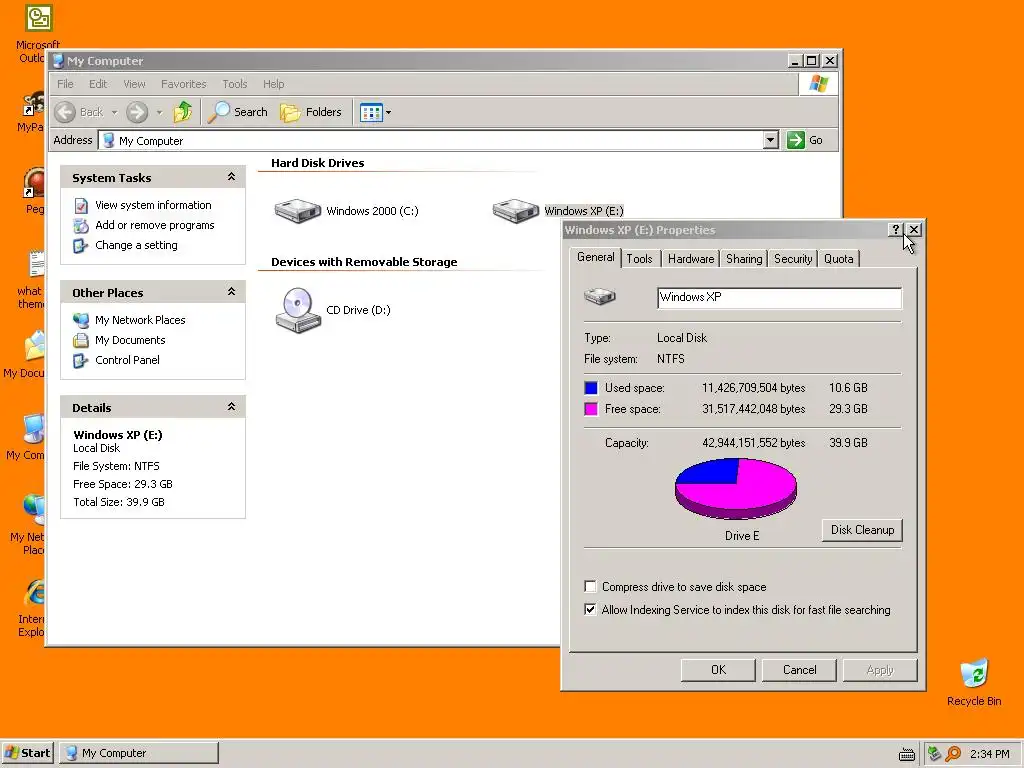Screen dimensions: 1024x768
Task: Select the Windows 2000 (C:) drive icon
Action: click(x=297, y=210)
